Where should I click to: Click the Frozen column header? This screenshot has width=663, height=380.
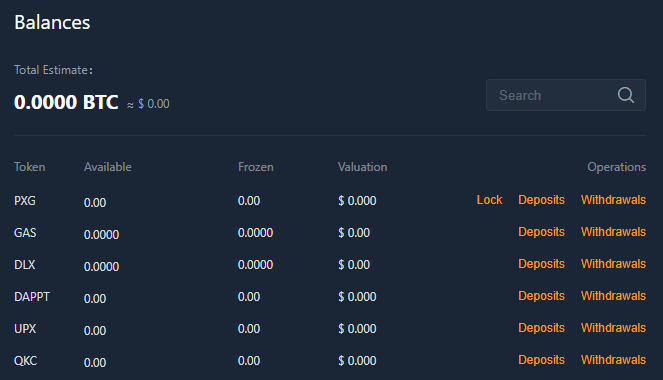[256, 167]
